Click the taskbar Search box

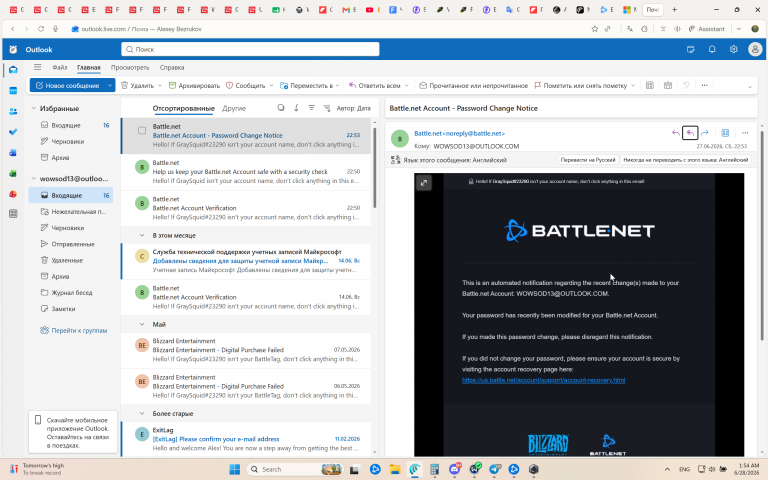(x=295, y=469)
